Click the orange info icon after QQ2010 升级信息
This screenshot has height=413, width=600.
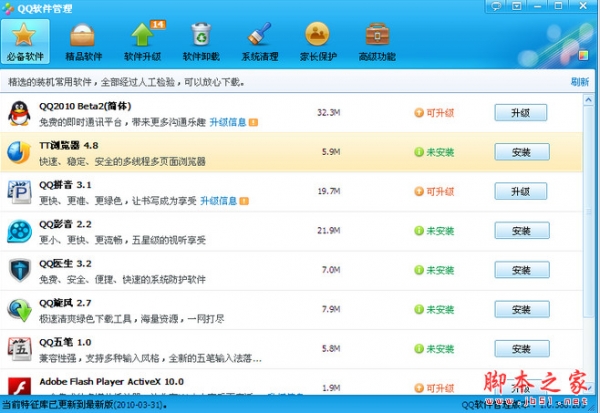pos(253,122)
